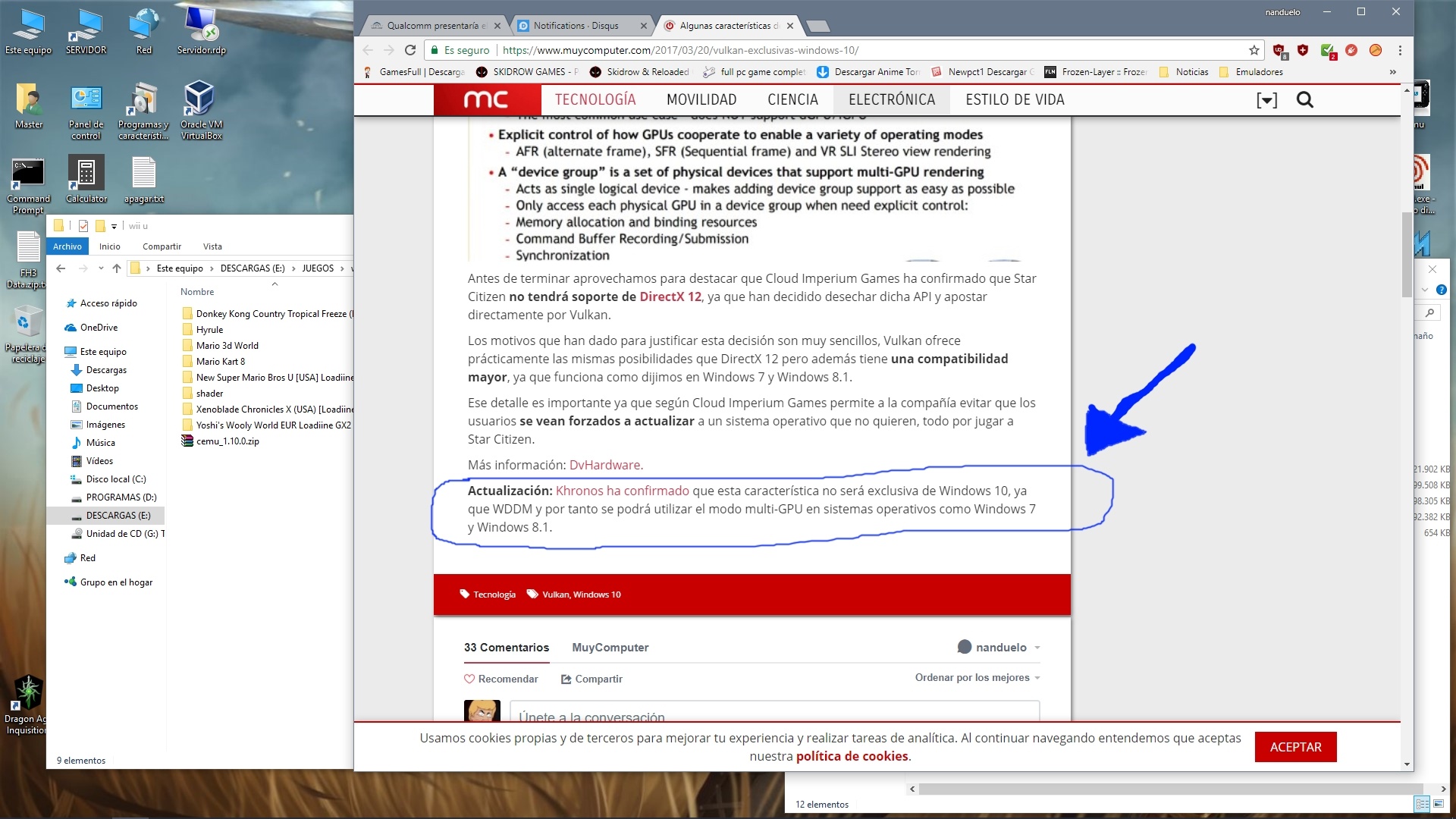Open Emuladores bookmarks folder
Screen dimensions: 1456x819
[1251, 72]
